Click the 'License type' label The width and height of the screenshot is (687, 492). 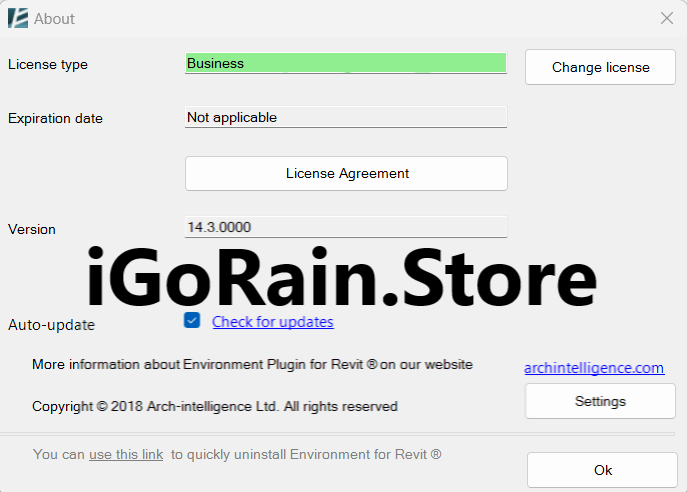(48, 64)
